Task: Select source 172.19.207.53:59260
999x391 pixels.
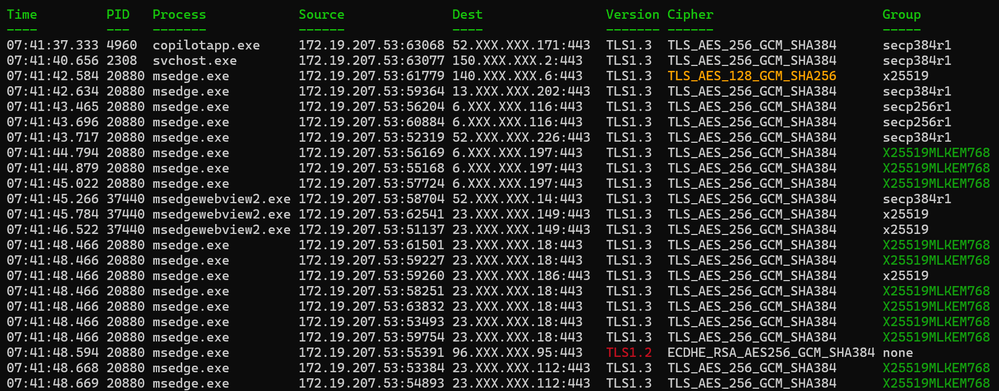Action: [x=371, y=275]
